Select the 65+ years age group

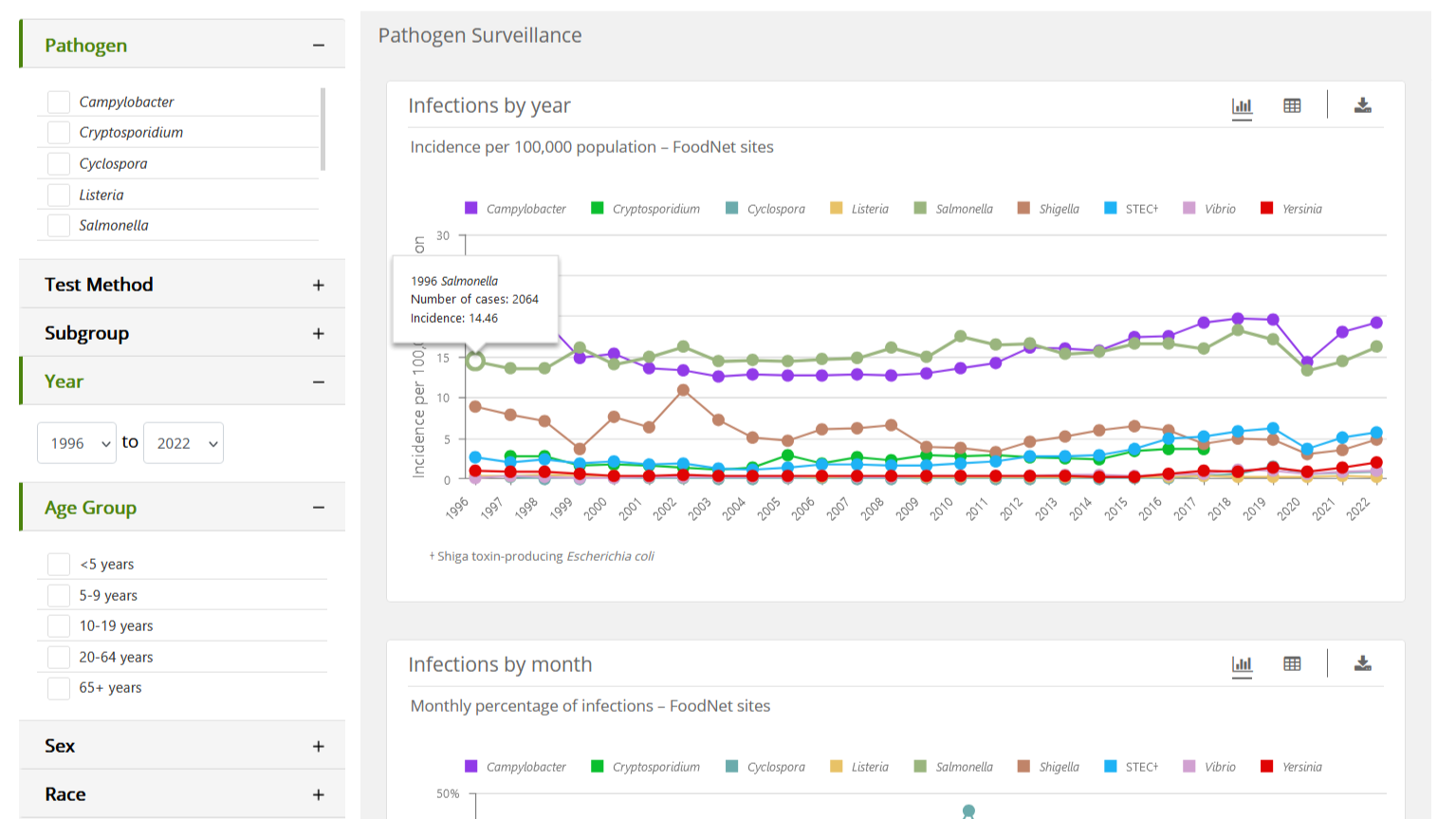tap(59, 688)
